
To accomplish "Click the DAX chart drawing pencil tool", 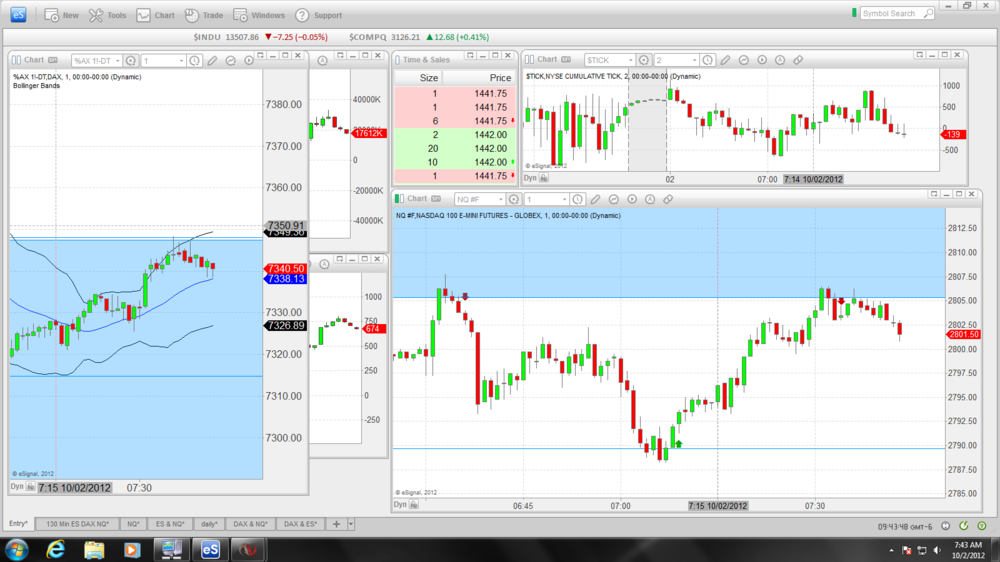I will point(212,61).
